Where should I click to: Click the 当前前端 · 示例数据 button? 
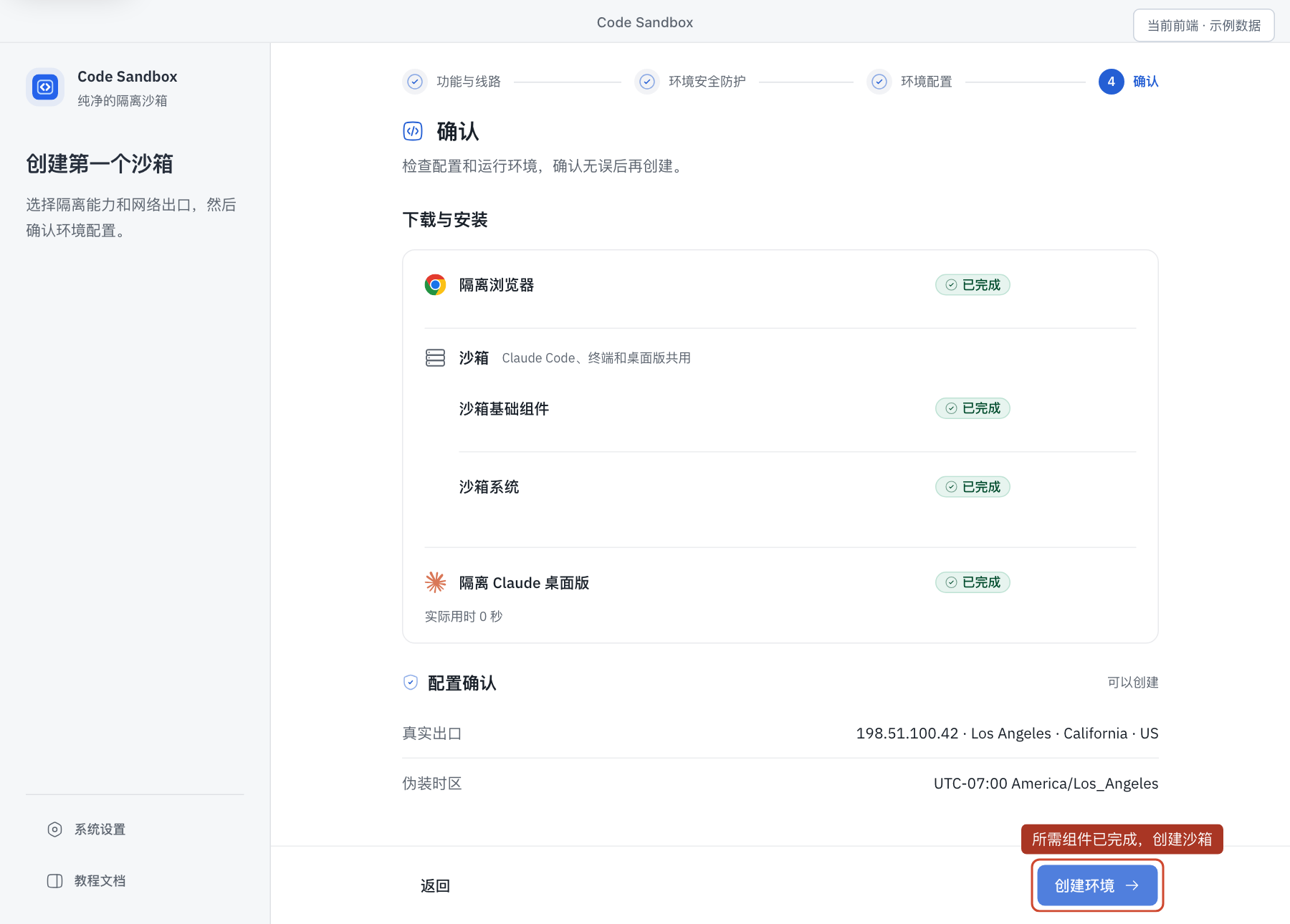point(1203,26)
